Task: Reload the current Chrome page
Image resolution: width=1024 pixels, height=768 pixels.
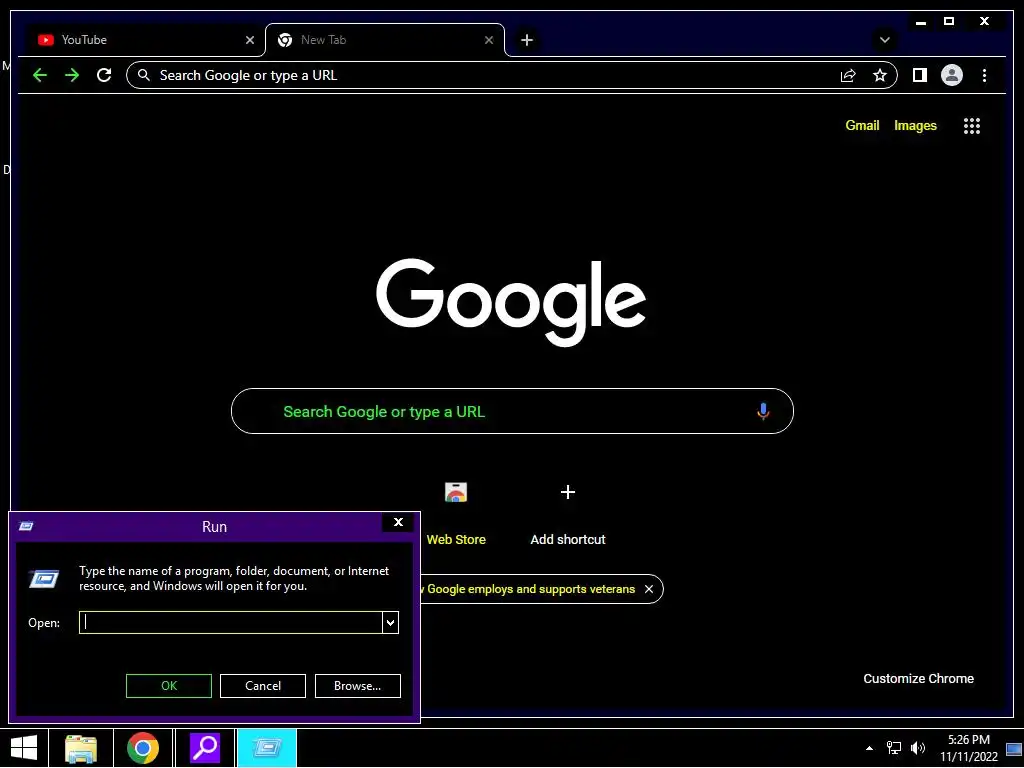Action: pos(104,75)
